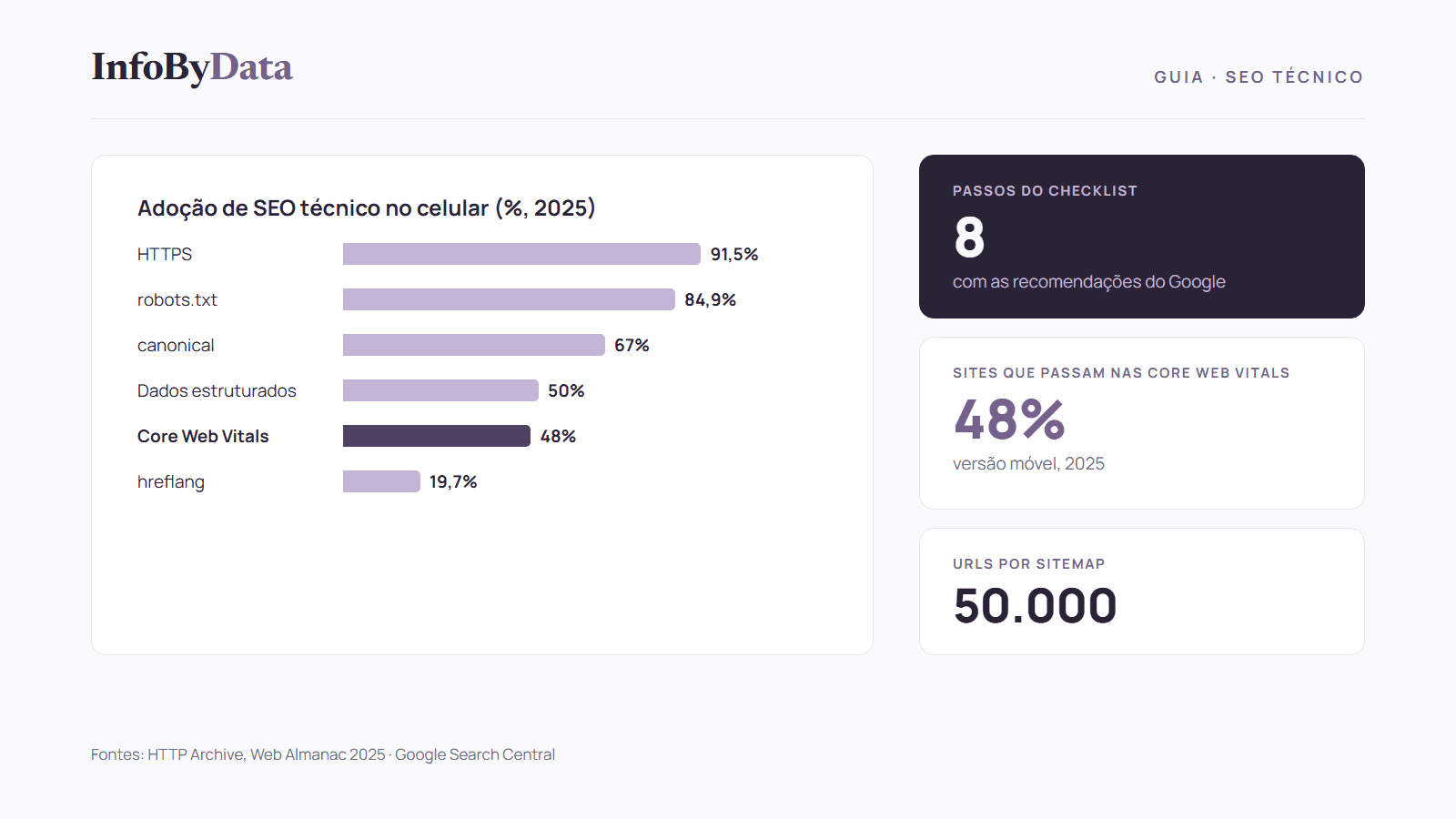Click the versão móvel, 2025 caption

[x=1028, y=464]
